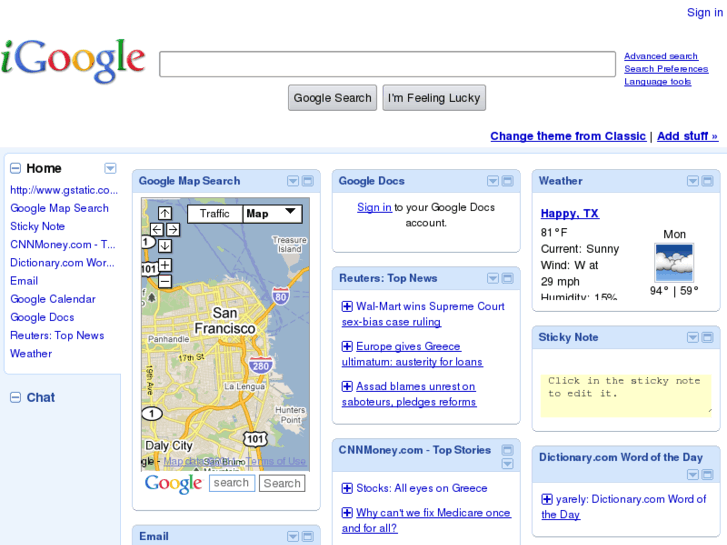Zoom in on the map with the plus button
Screen dimensions: 727x545
(165, 265)
